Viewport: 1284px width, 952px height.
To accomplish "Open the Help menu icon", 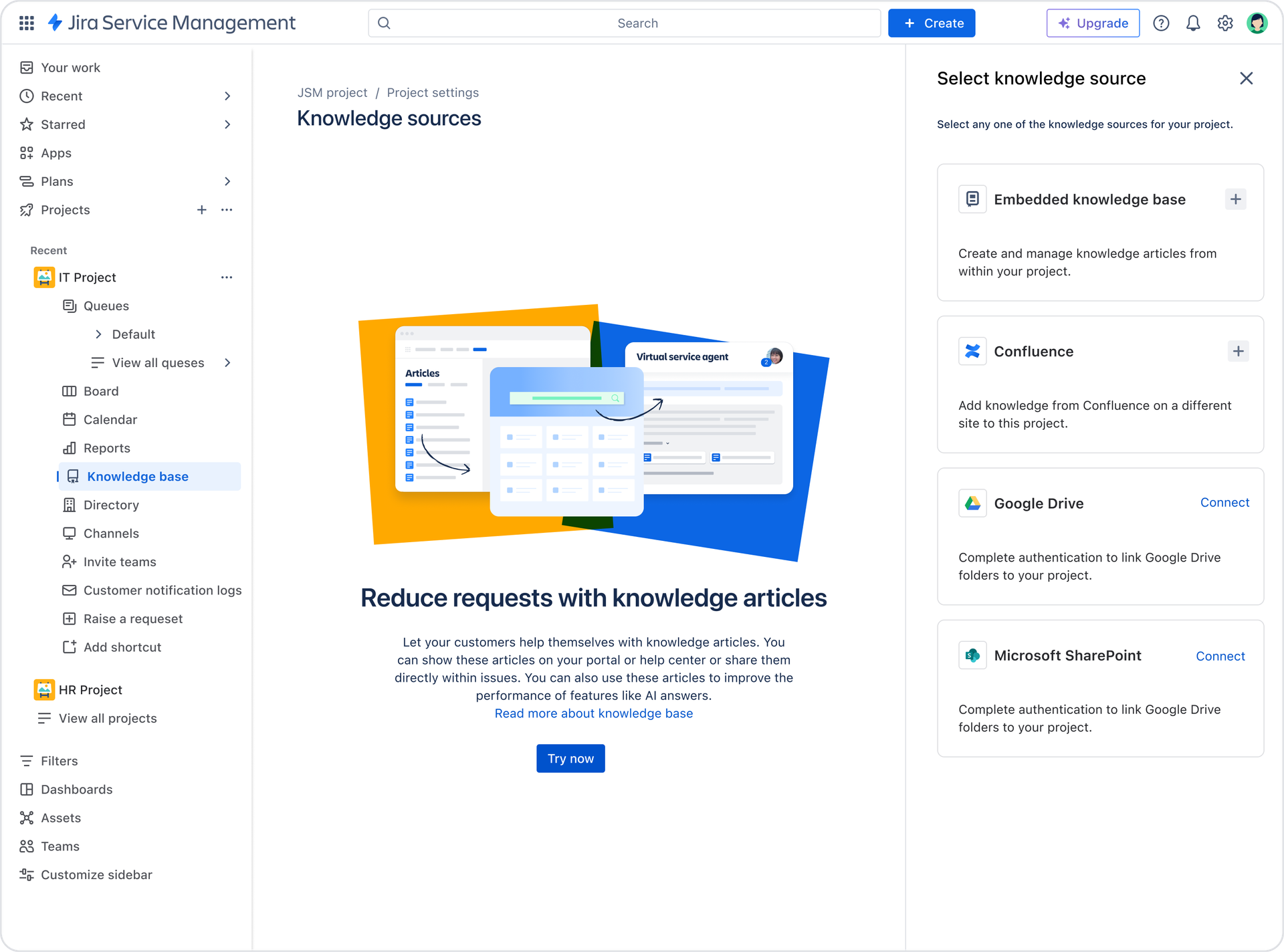I will (x=1161, y=22).
